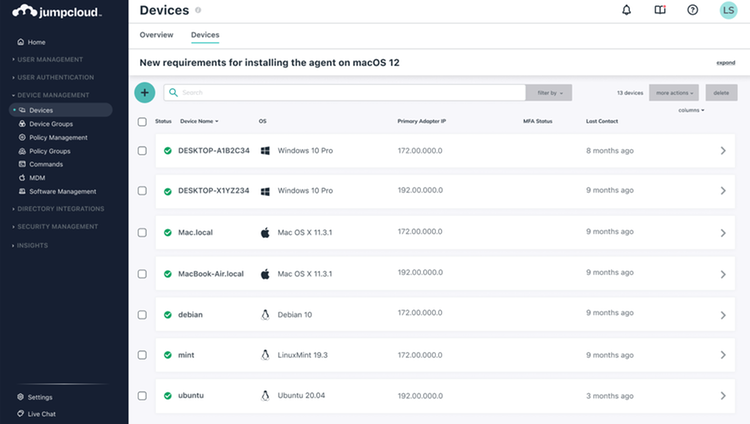The image size is (750, 424).
Task: Click the search magnifier icon
Action: tap(174, 92)
